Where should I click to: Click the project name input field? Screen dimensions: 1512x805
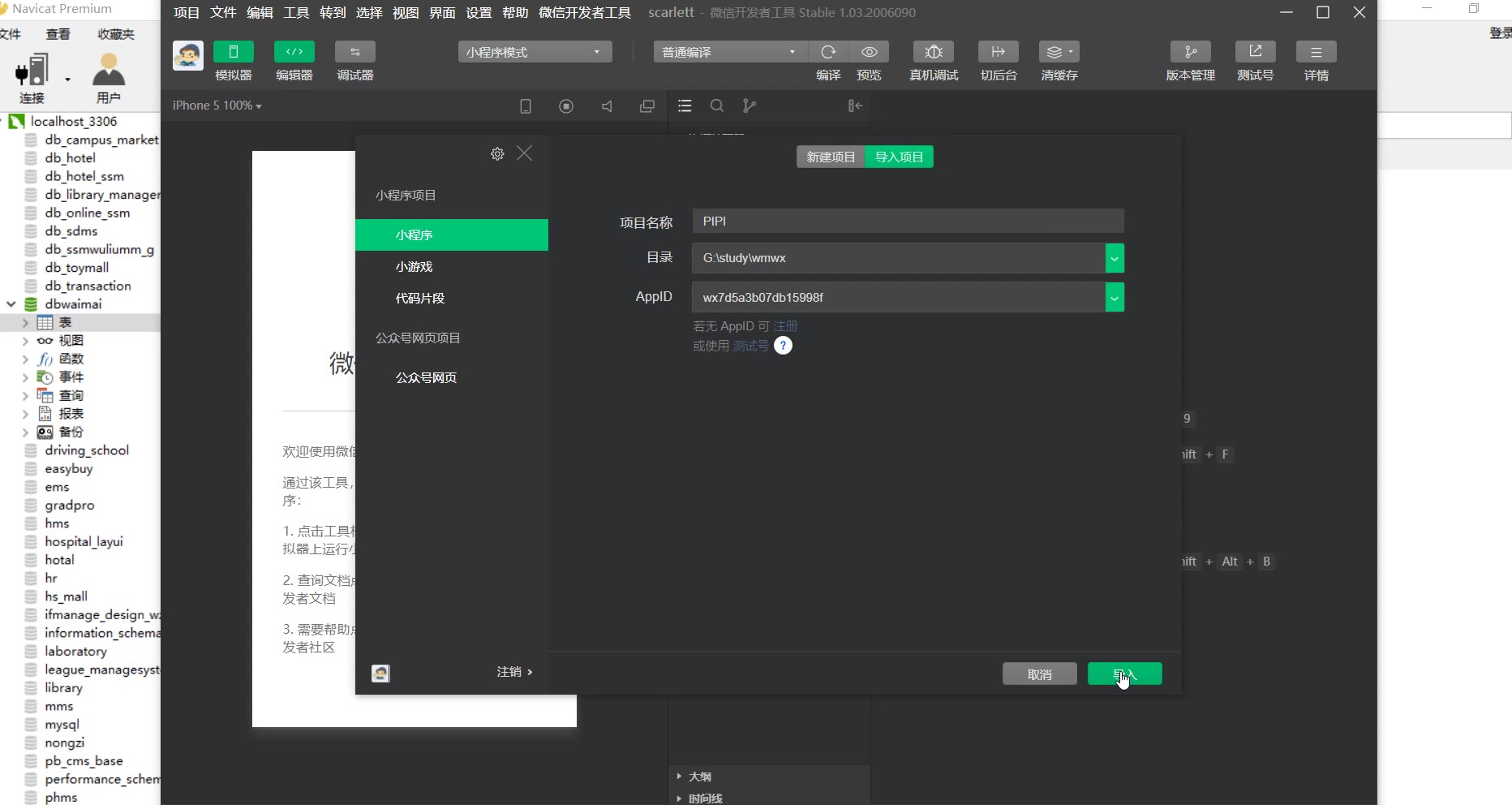tap(907, 222)
